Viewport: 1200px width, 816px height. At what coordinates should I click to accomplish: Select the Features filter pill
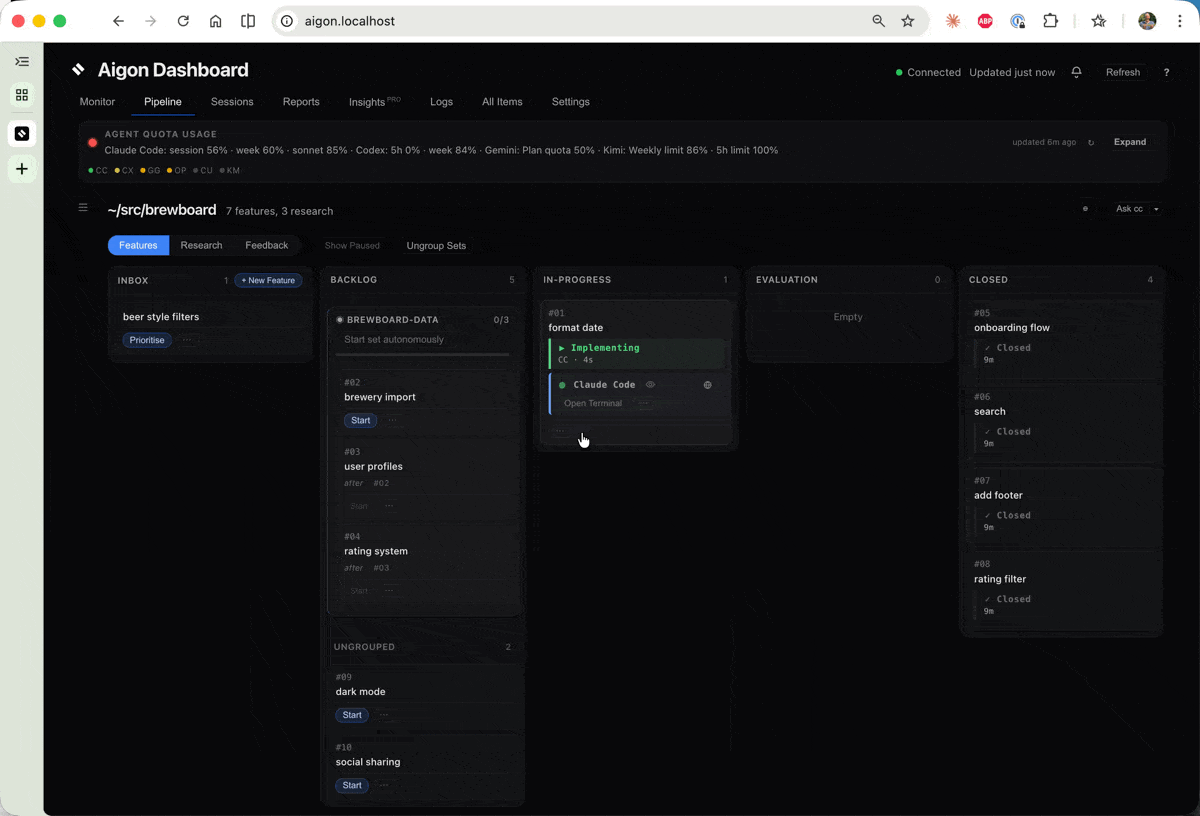coord(138,245)
